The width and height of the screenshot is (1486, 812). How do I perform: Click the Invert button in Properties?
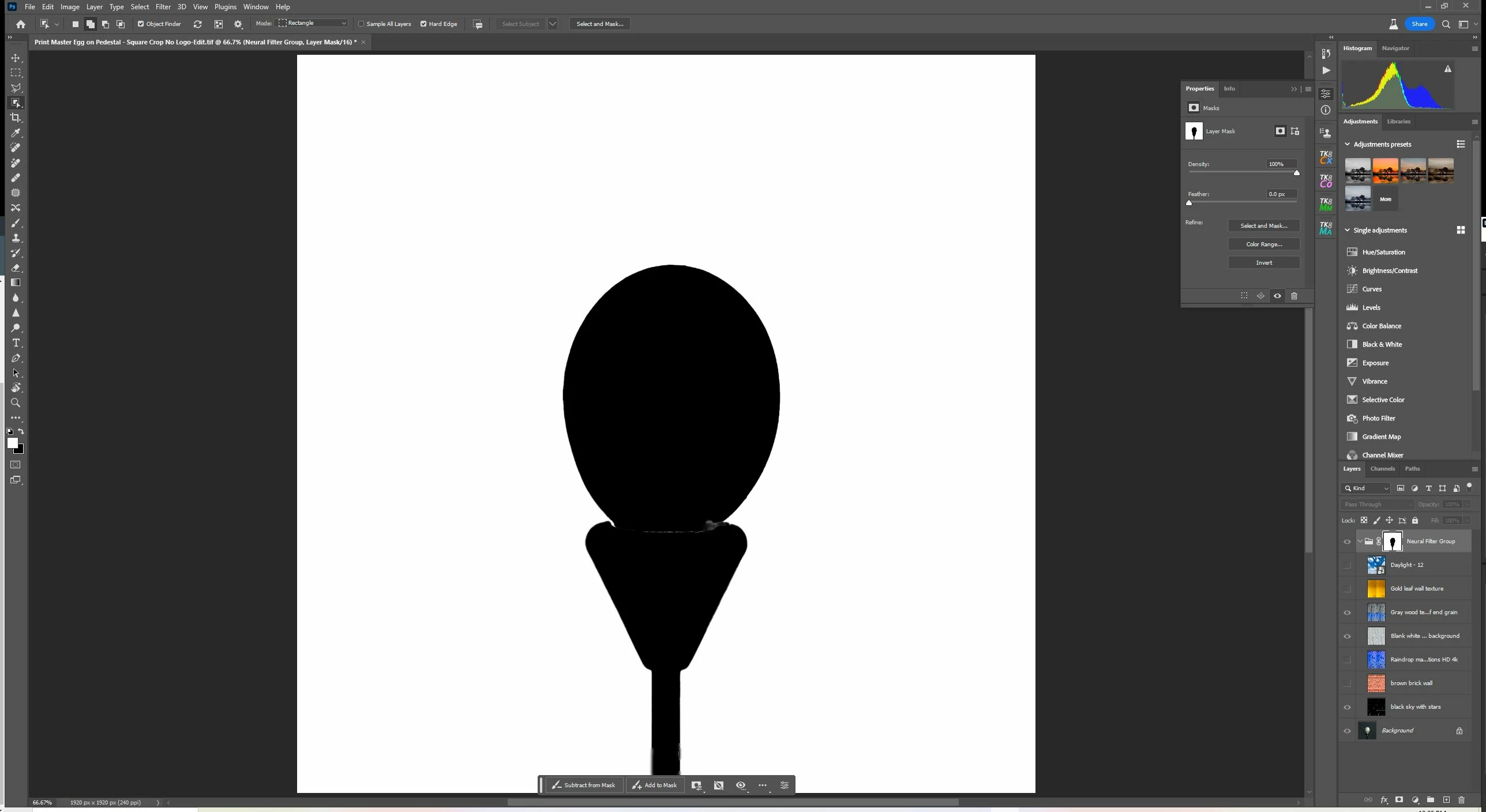pos(1263,262)
